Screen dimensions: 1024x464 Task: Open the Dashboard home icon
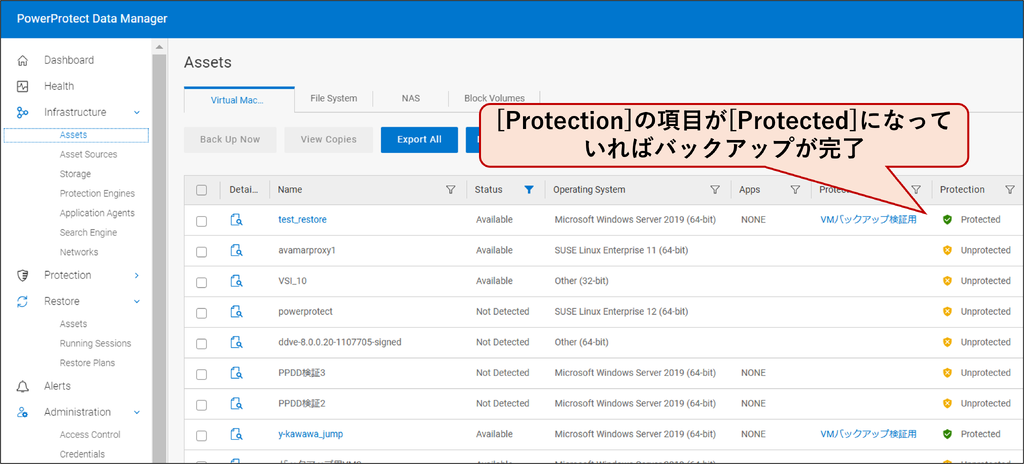pos(23,60)
